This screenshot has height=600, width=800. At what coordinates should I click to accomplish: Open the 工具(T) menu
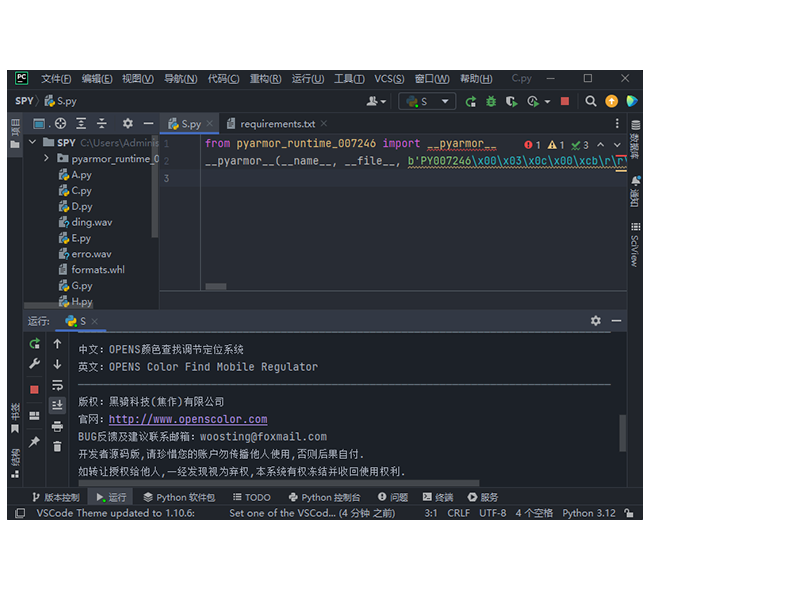click(349, 79)
